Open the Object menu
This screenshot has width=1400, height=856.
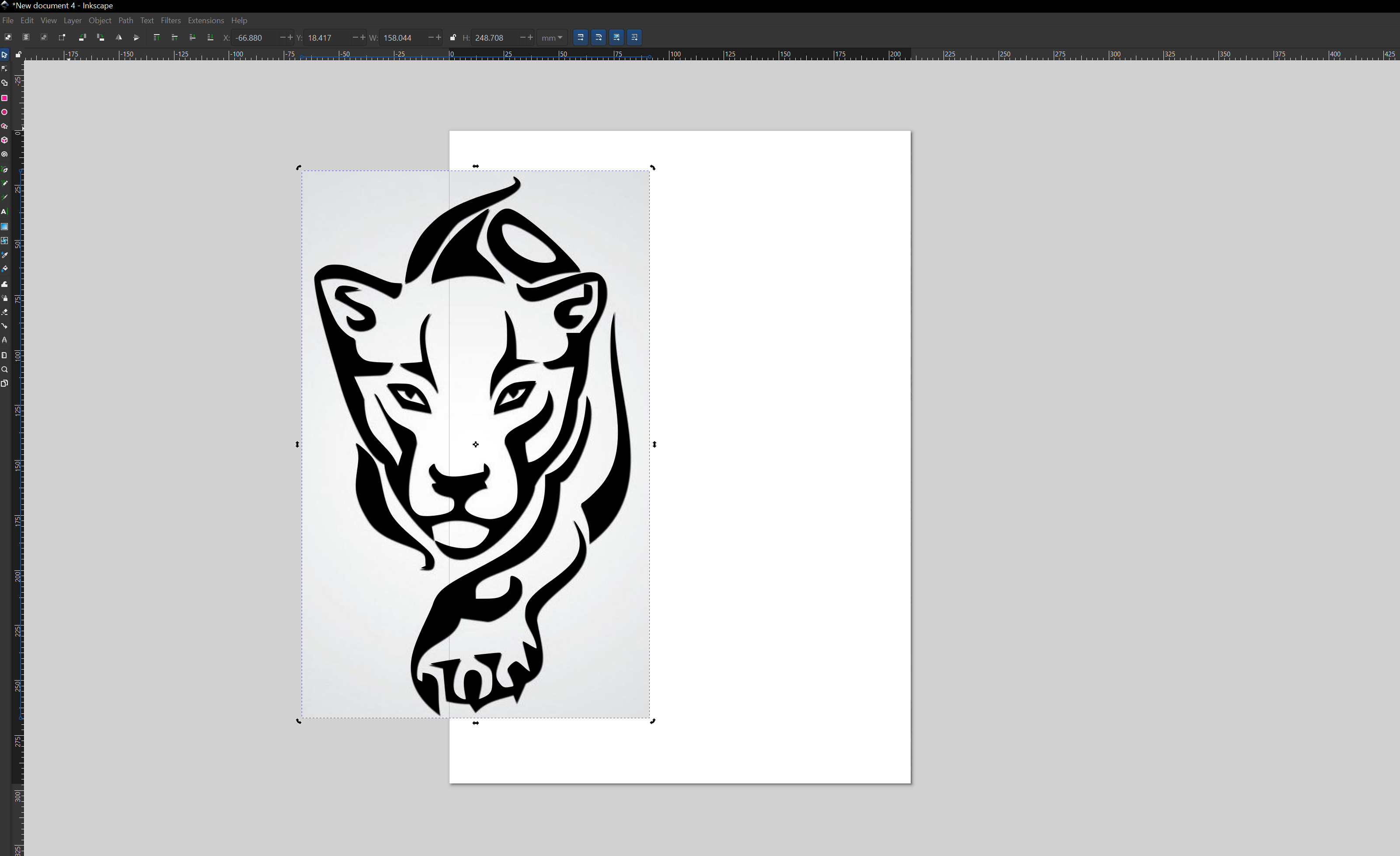click(x=100, y=21)
